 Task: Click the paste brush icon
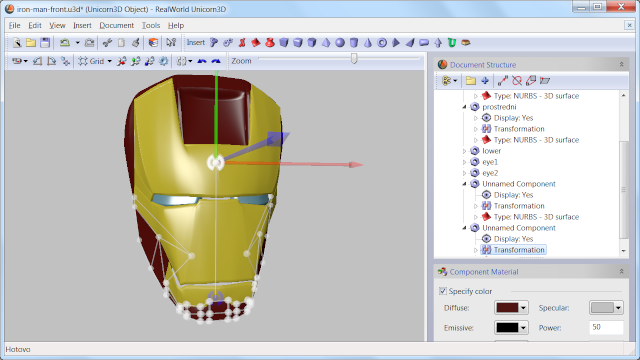pyautogui.click(x=136, y=42)
